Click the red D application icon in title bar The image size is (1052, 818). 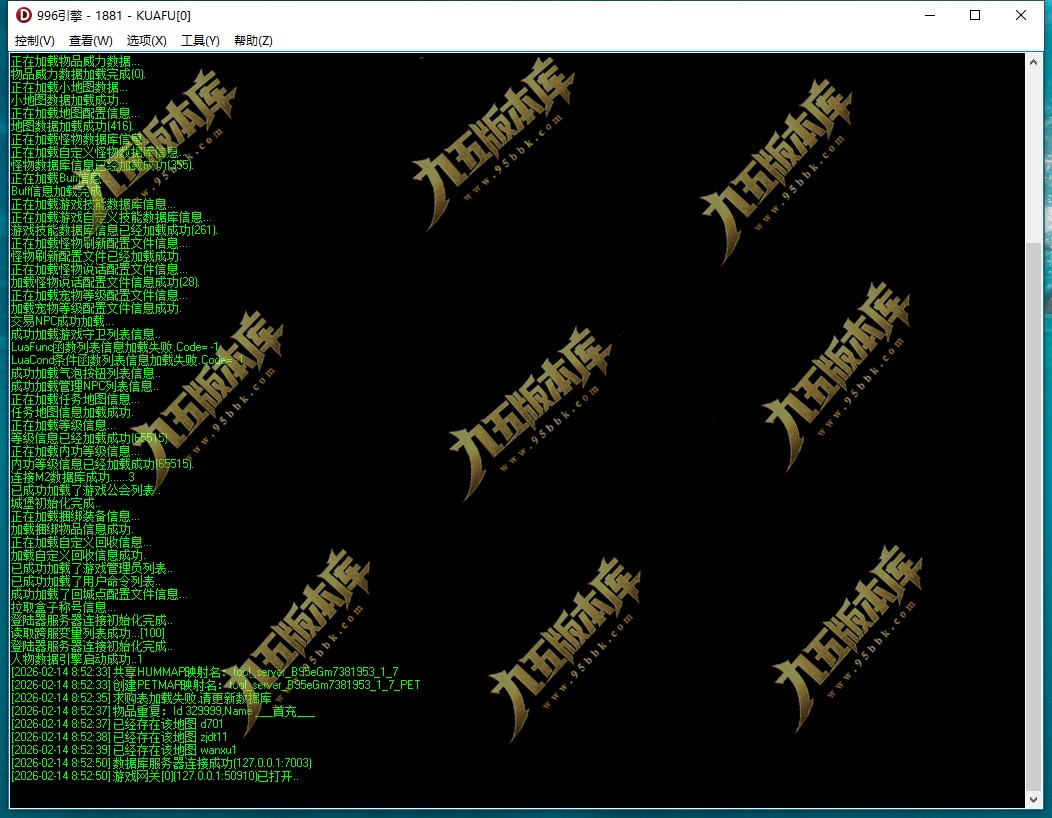(x=23, y=15)
